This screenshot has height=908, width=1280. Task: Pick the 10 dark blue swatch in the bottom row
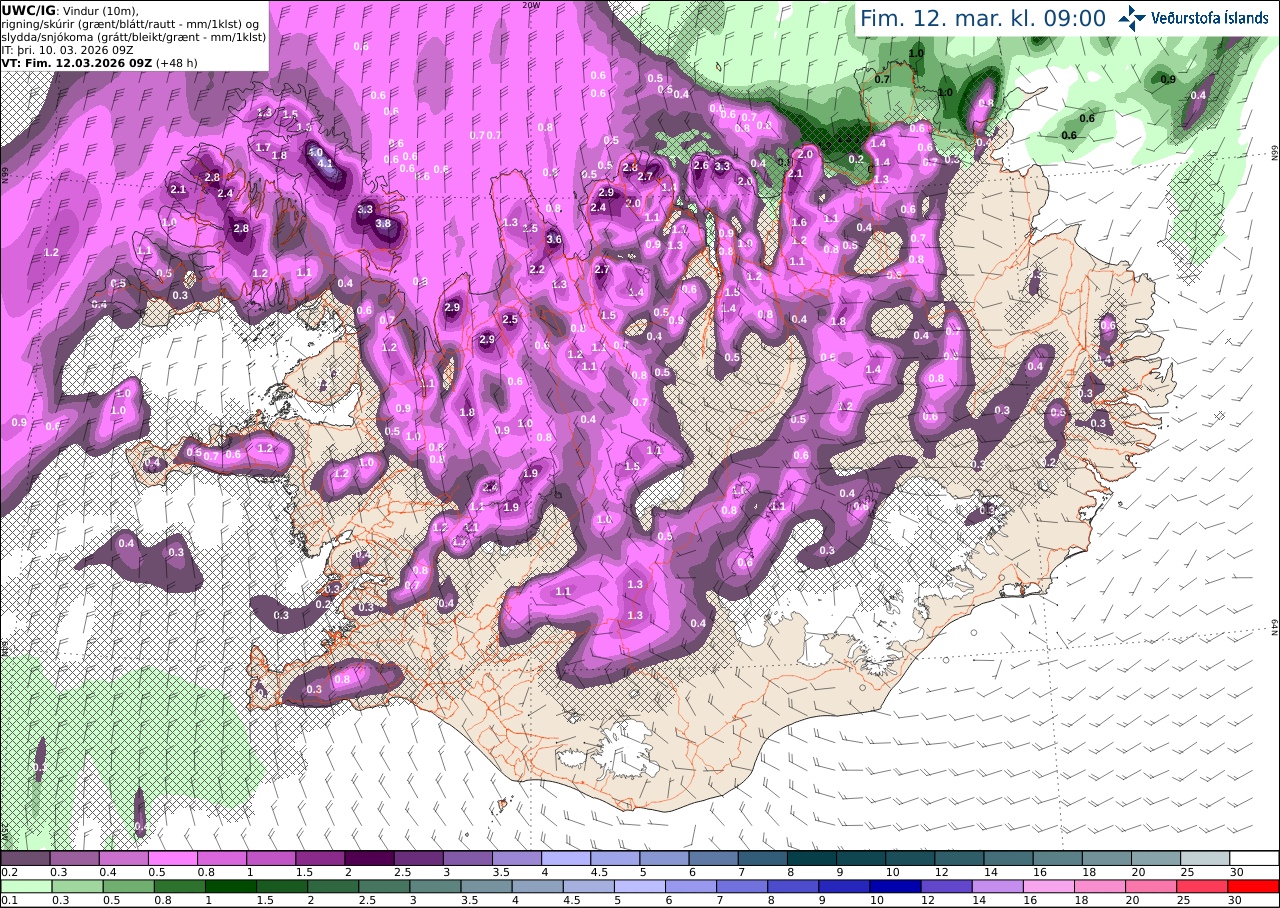click(895, 886)
